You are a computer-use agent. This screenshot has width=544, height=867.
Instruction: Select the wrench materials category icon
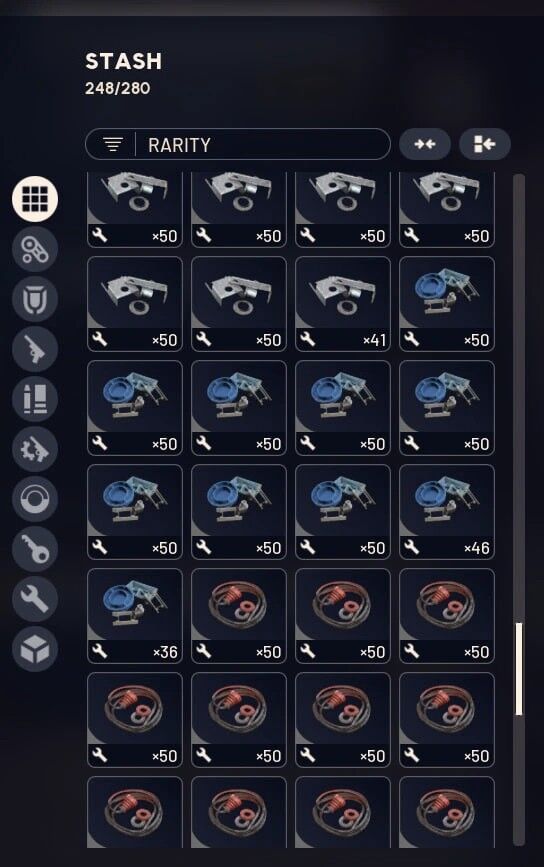(35, 599)
